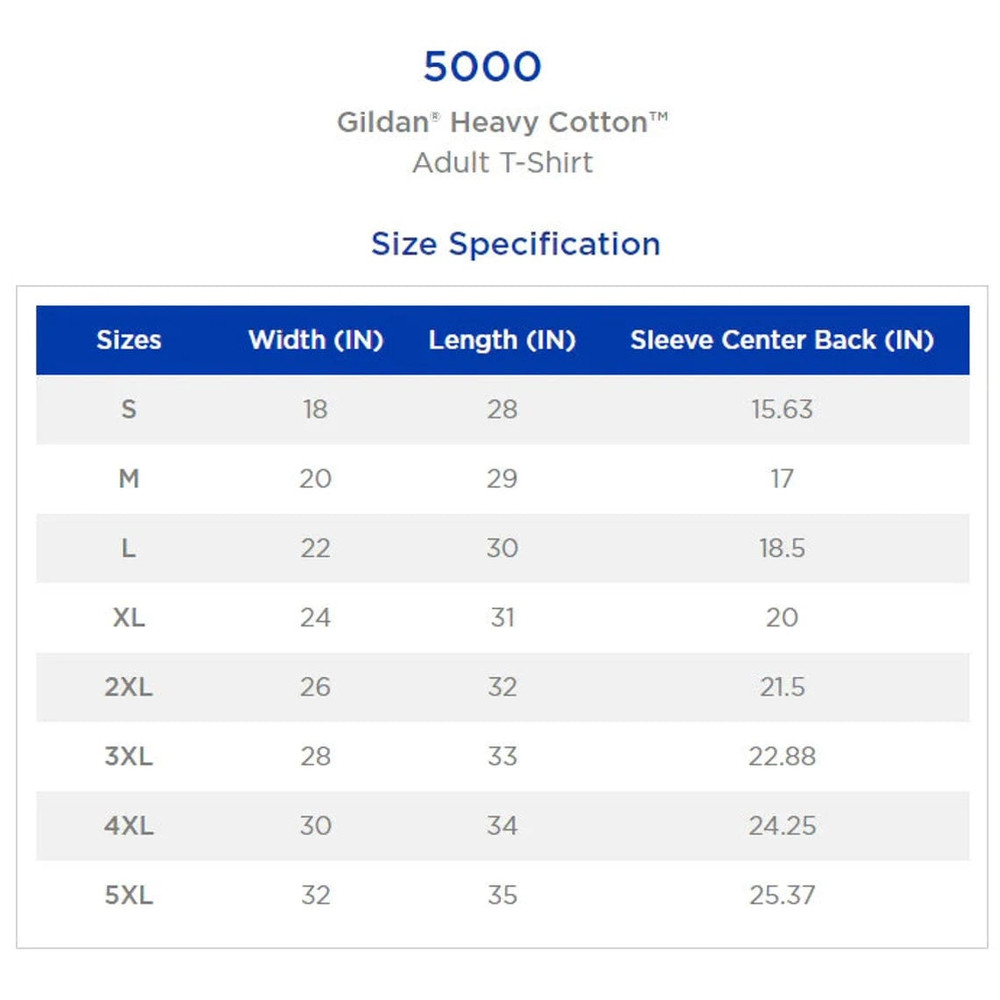Click the 3XL size row label
The image size is (1000, 1000).
pos(129,756)
